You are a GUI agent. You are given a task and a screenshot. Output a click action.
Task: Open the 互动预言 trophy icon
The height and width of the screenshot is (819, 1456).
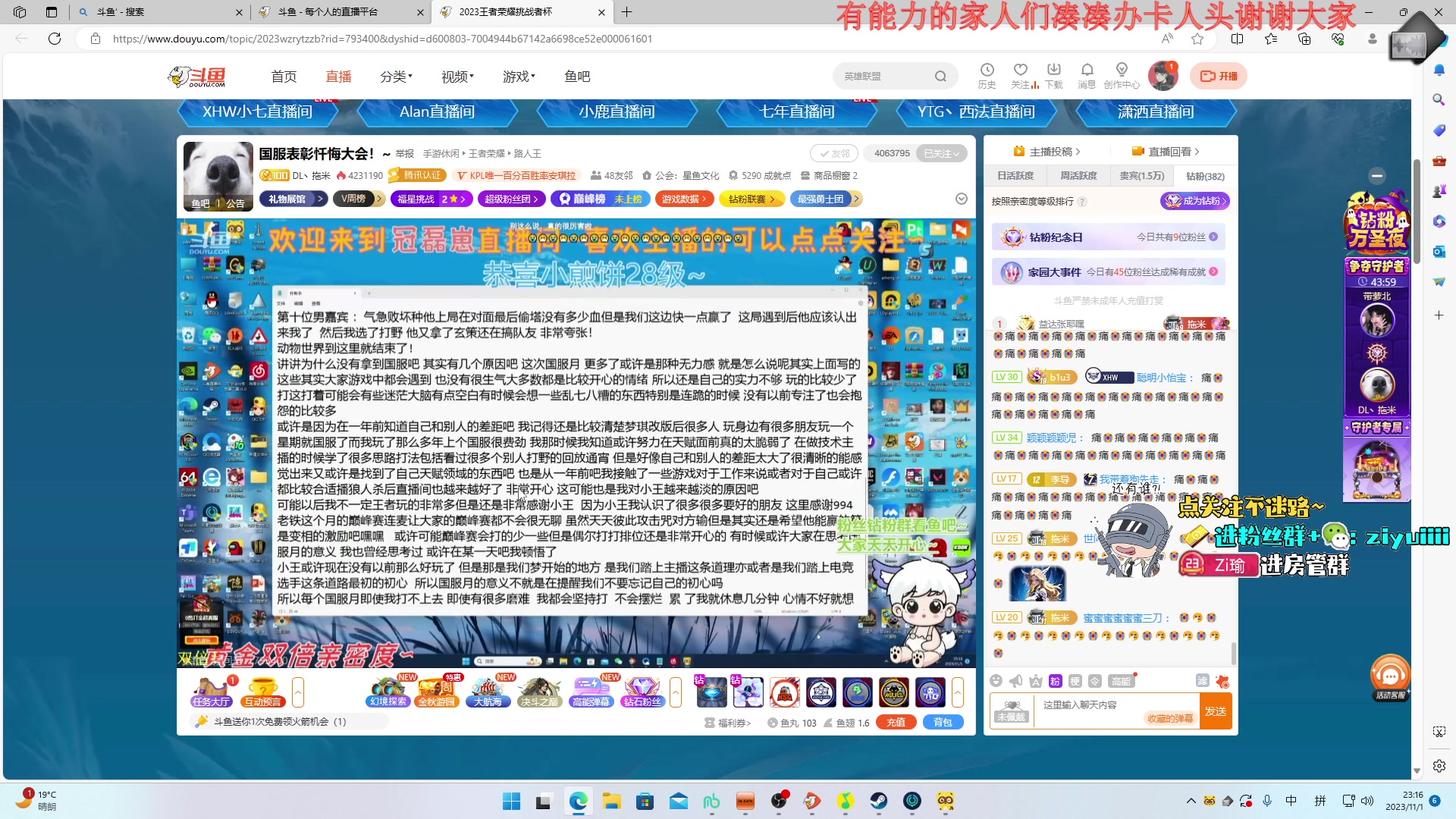[x=262, y=692]
